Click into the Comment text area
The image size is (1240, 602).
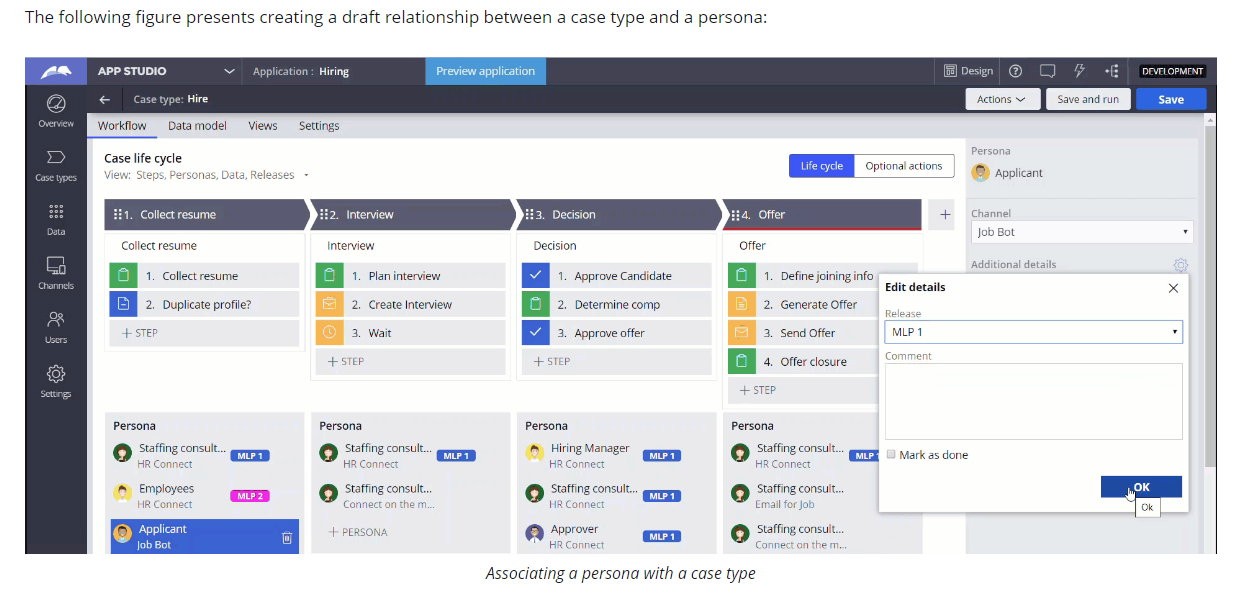coord(1033,401)
